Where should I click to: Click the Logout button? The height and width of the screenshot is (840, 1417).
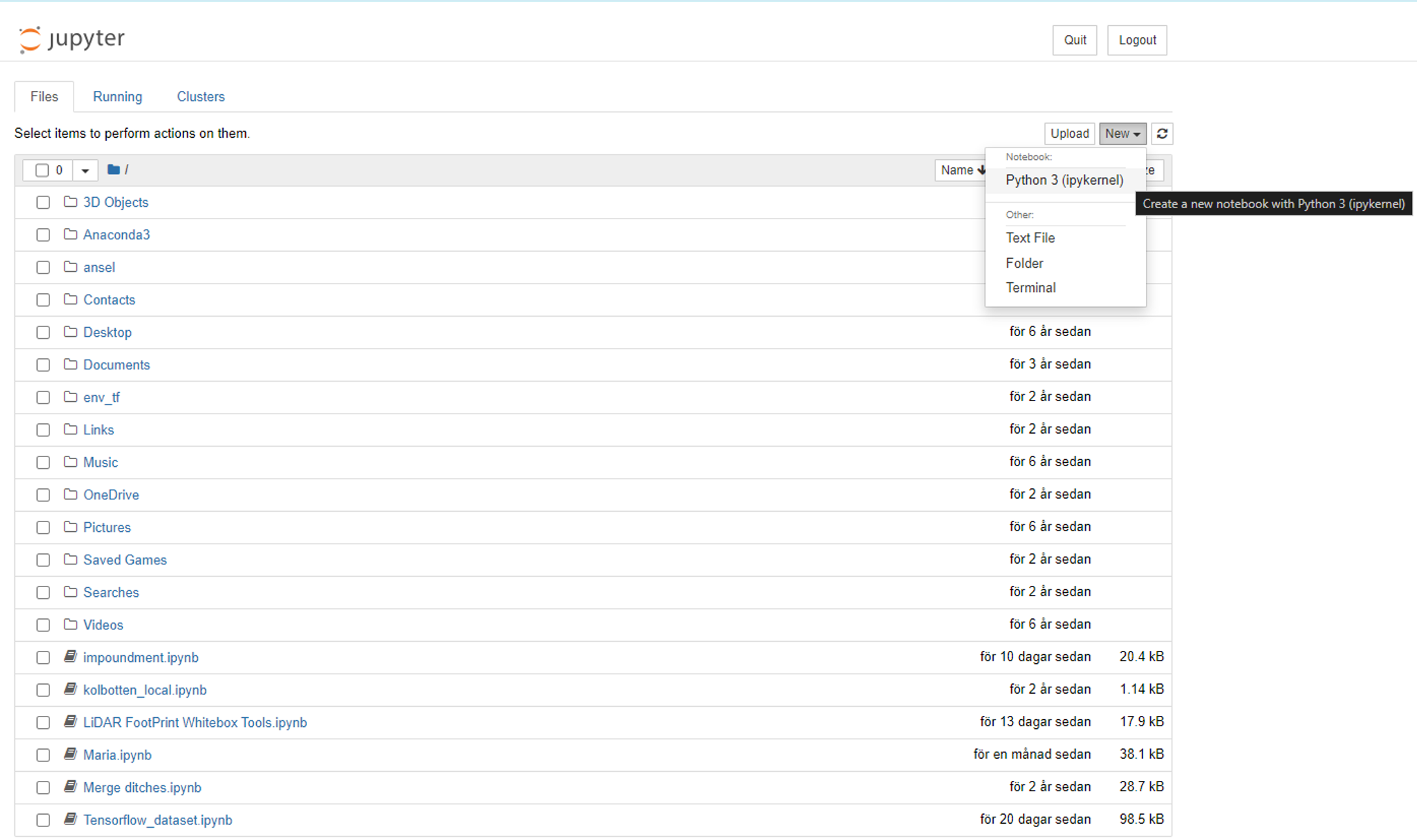pyautogui.click(x=1137, y=40)
